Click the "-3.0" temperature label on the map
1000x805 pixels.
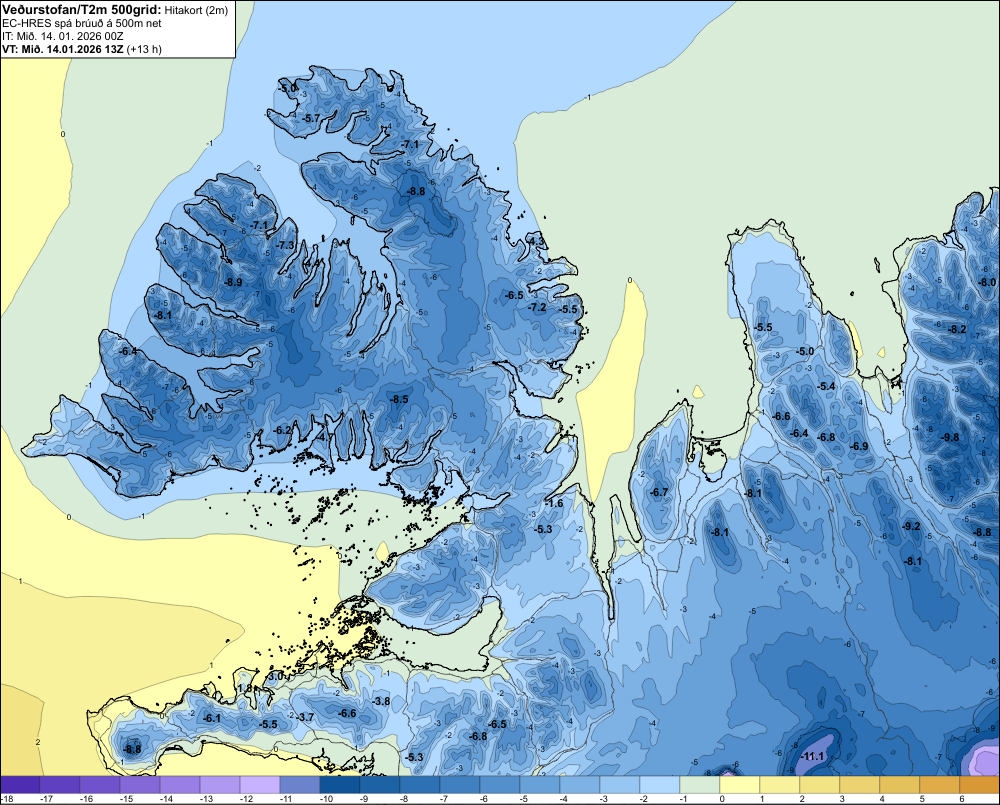pos(276,676)
